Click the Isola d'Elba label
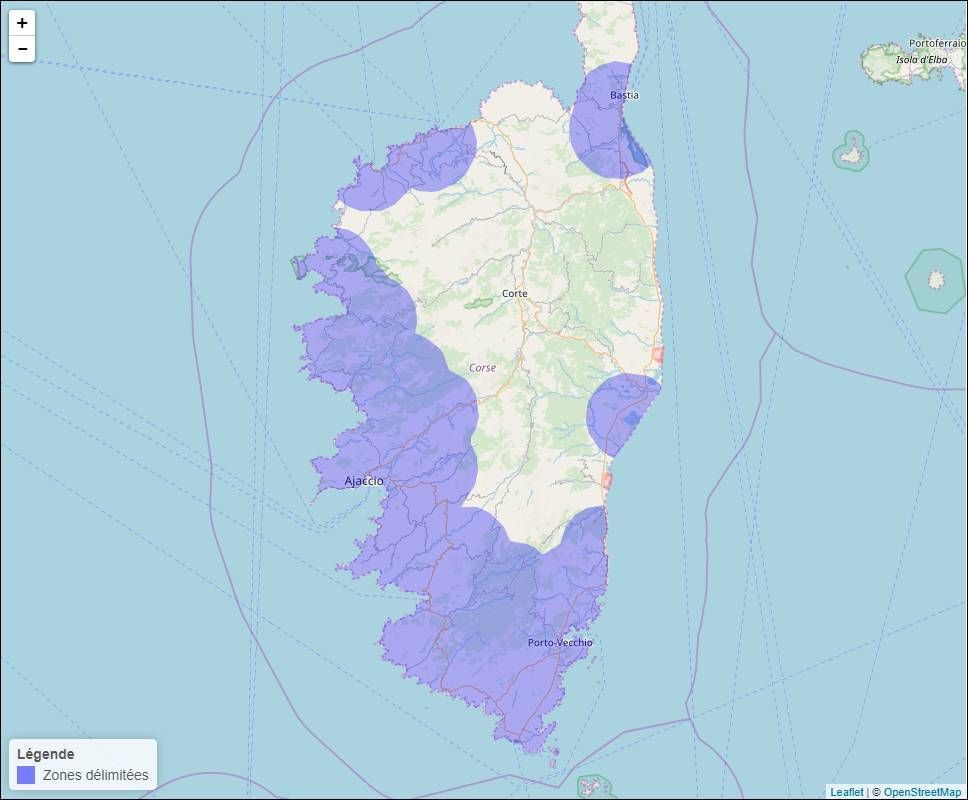 (x=921, y=60)
